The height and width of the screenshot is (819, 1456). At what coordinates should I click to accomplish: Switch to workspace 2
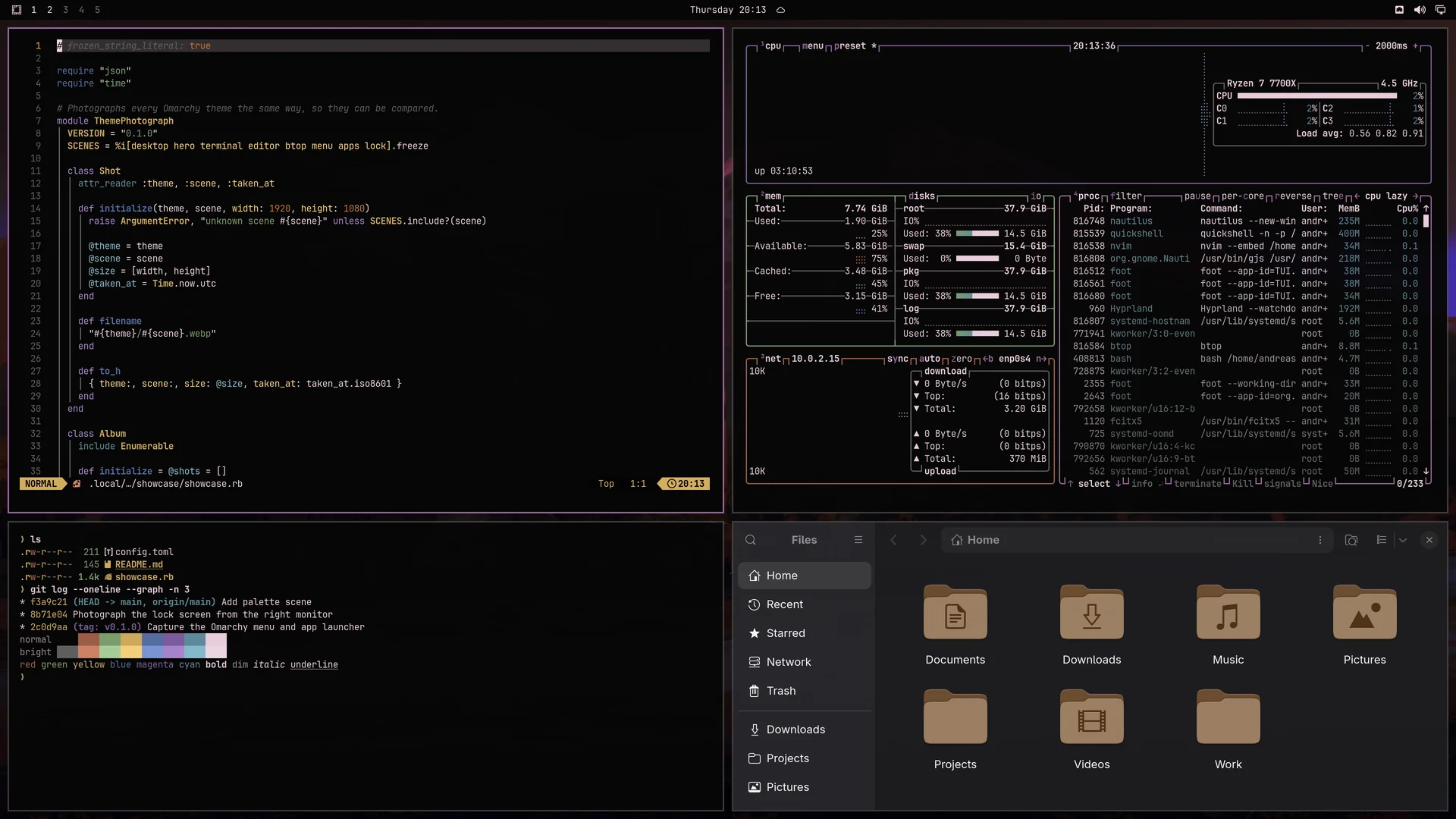tap(49, 10)
